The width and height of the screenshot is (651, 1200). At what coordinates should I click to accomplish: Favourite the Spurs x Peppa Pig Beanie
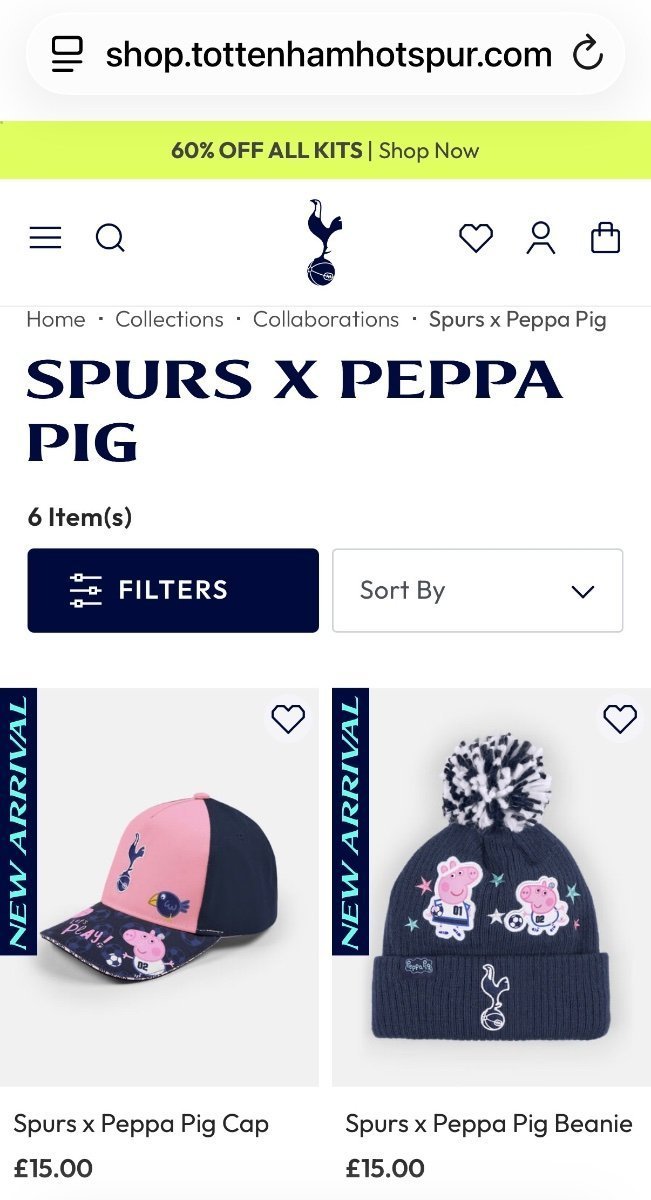(x=620, y=719)
